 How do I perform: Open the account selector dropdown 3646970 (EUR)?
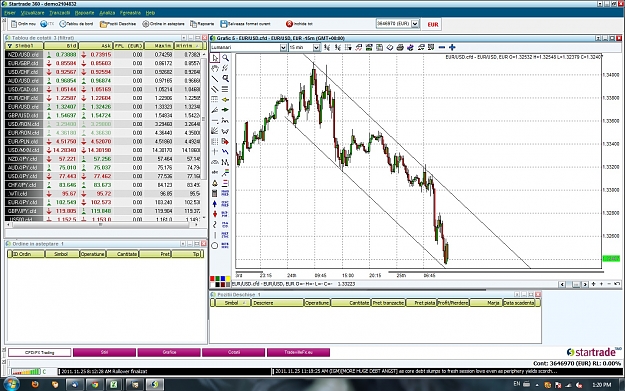pos(415,24)
